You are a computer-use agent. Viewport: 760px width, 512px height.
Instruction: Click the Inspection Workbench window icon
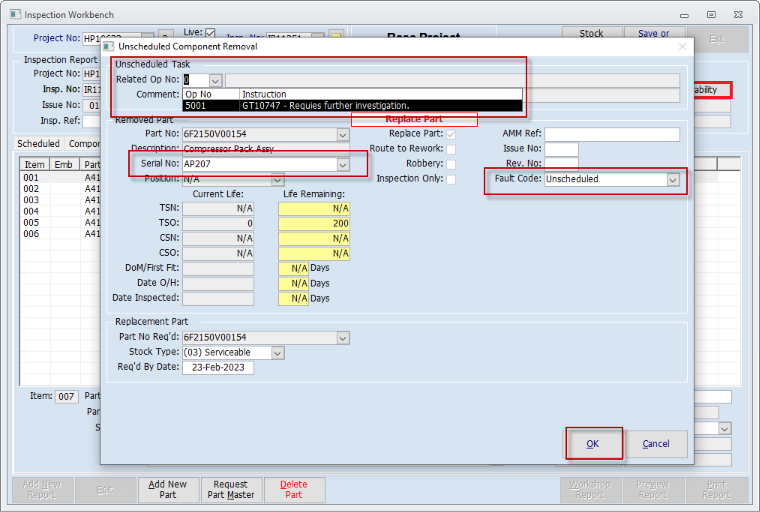point(13,15)
